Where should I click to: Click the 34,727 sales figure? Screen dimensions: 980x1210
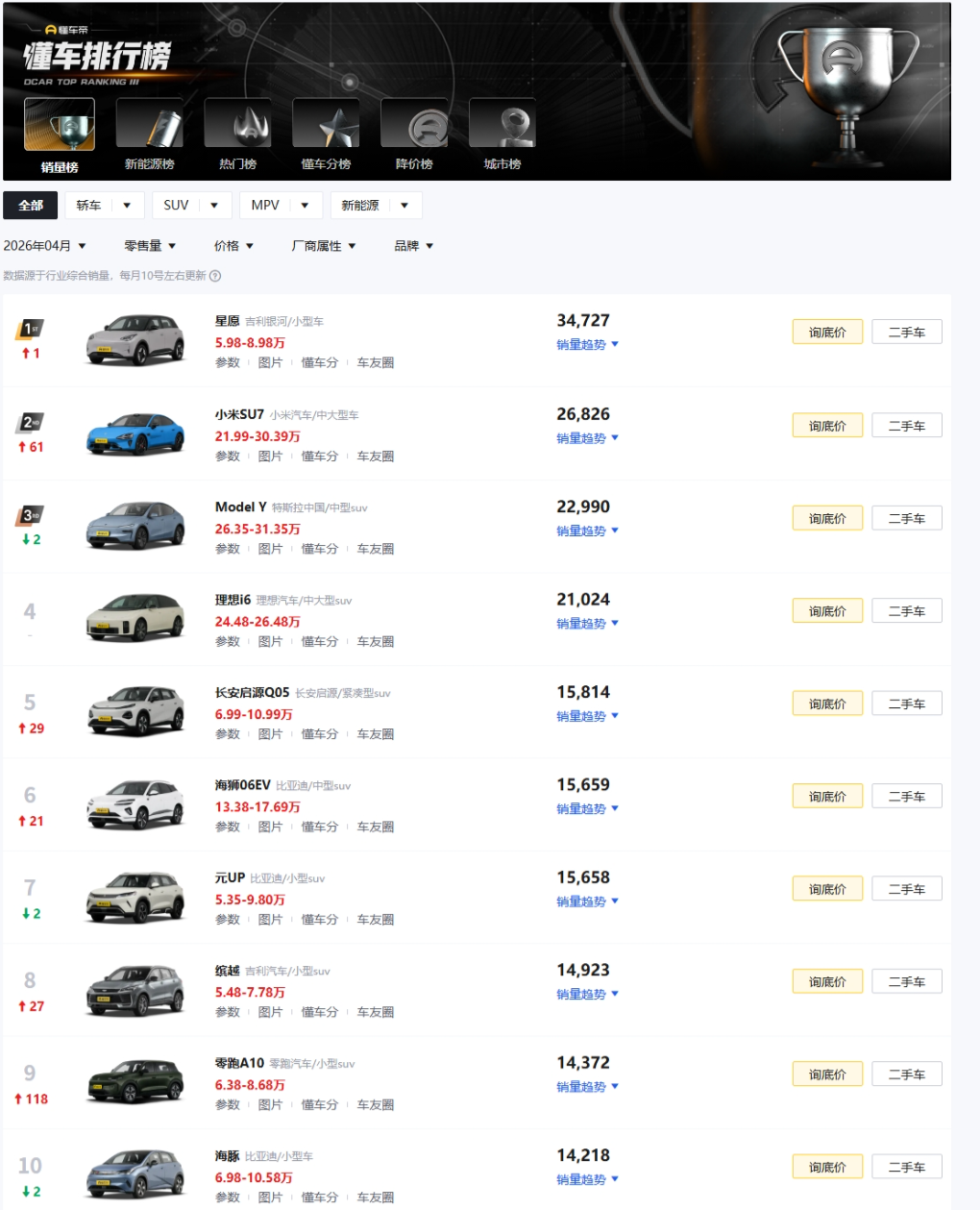coord(583,320)
